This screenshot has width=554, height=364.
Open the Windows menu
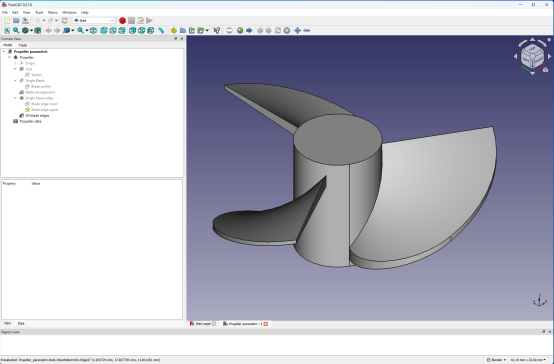coord(69,12)
